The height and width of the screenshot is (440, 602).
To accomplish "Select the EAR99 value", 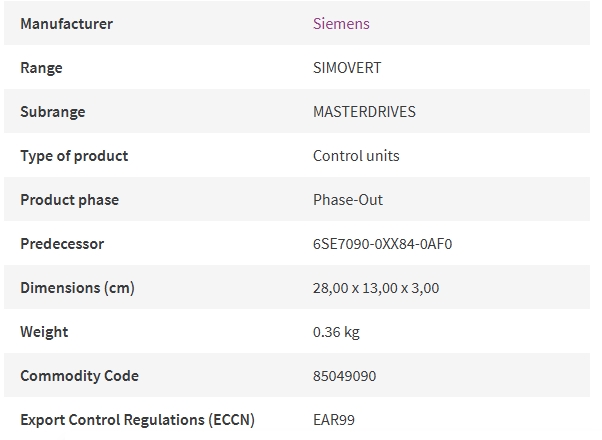I will [x=334, y=420].
